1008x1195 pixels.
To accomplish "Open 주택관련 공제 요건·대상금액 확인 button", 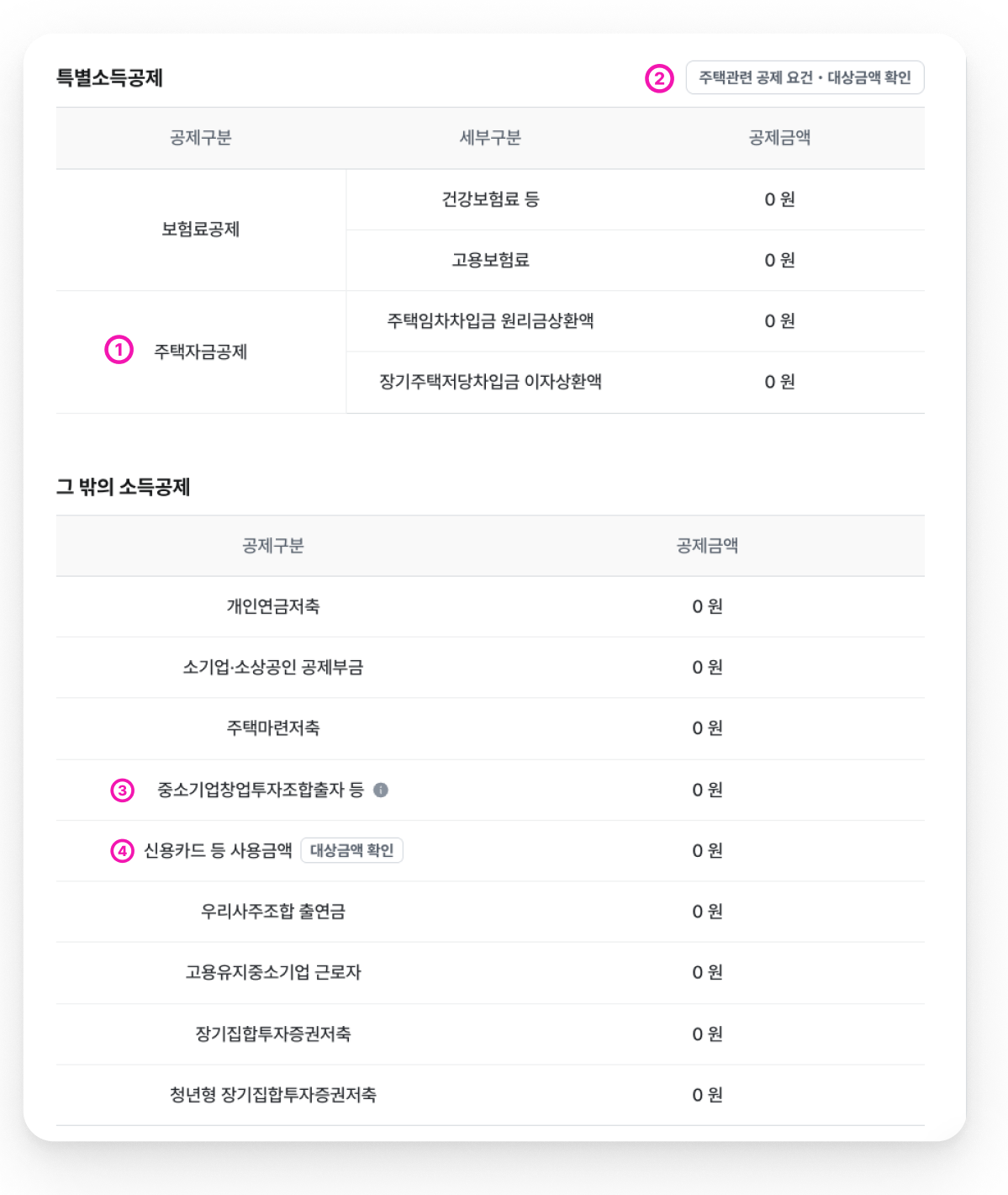I will [805, 77].
